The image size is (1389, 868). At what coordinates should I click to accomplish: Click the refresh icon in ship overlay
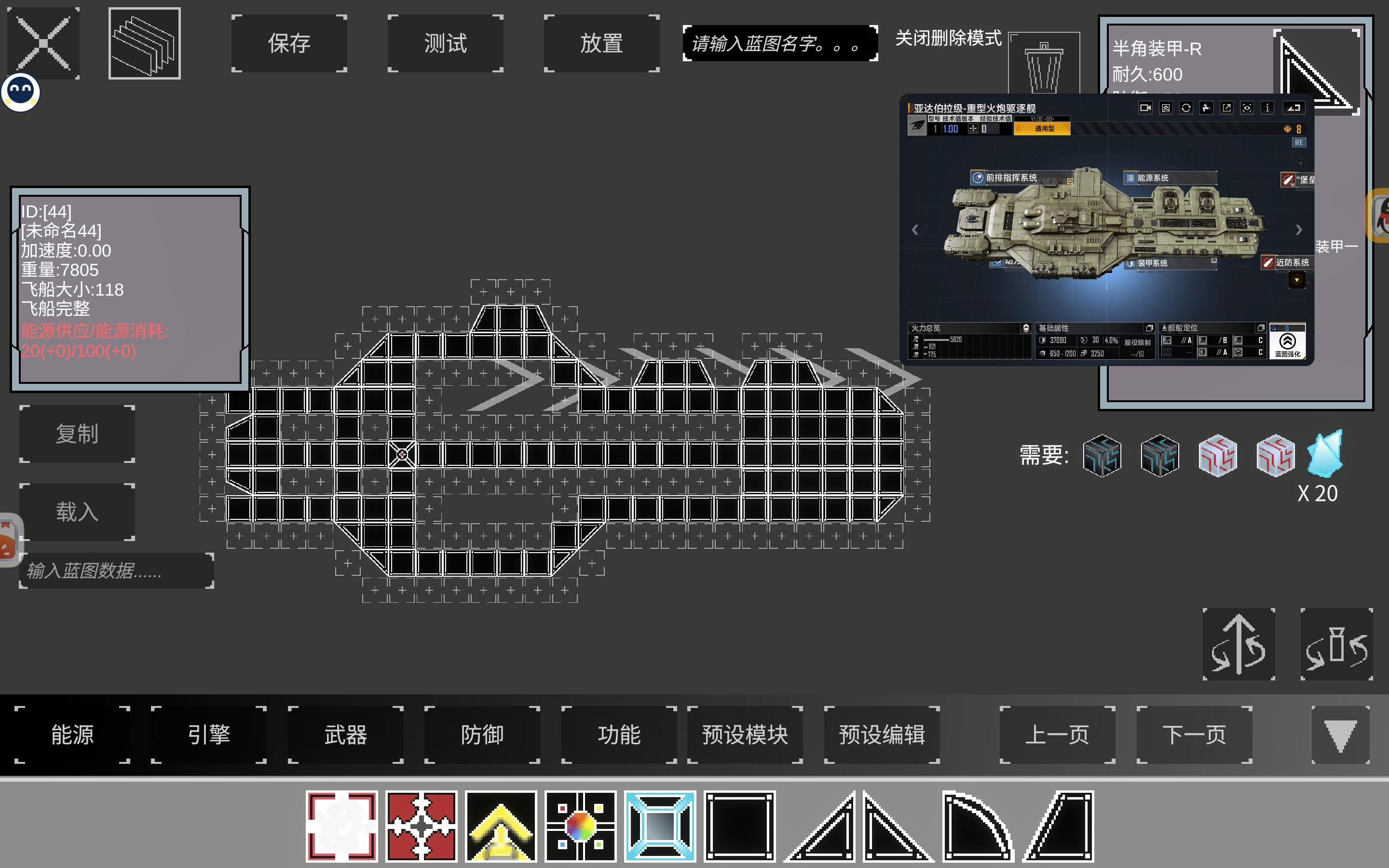1186,108
